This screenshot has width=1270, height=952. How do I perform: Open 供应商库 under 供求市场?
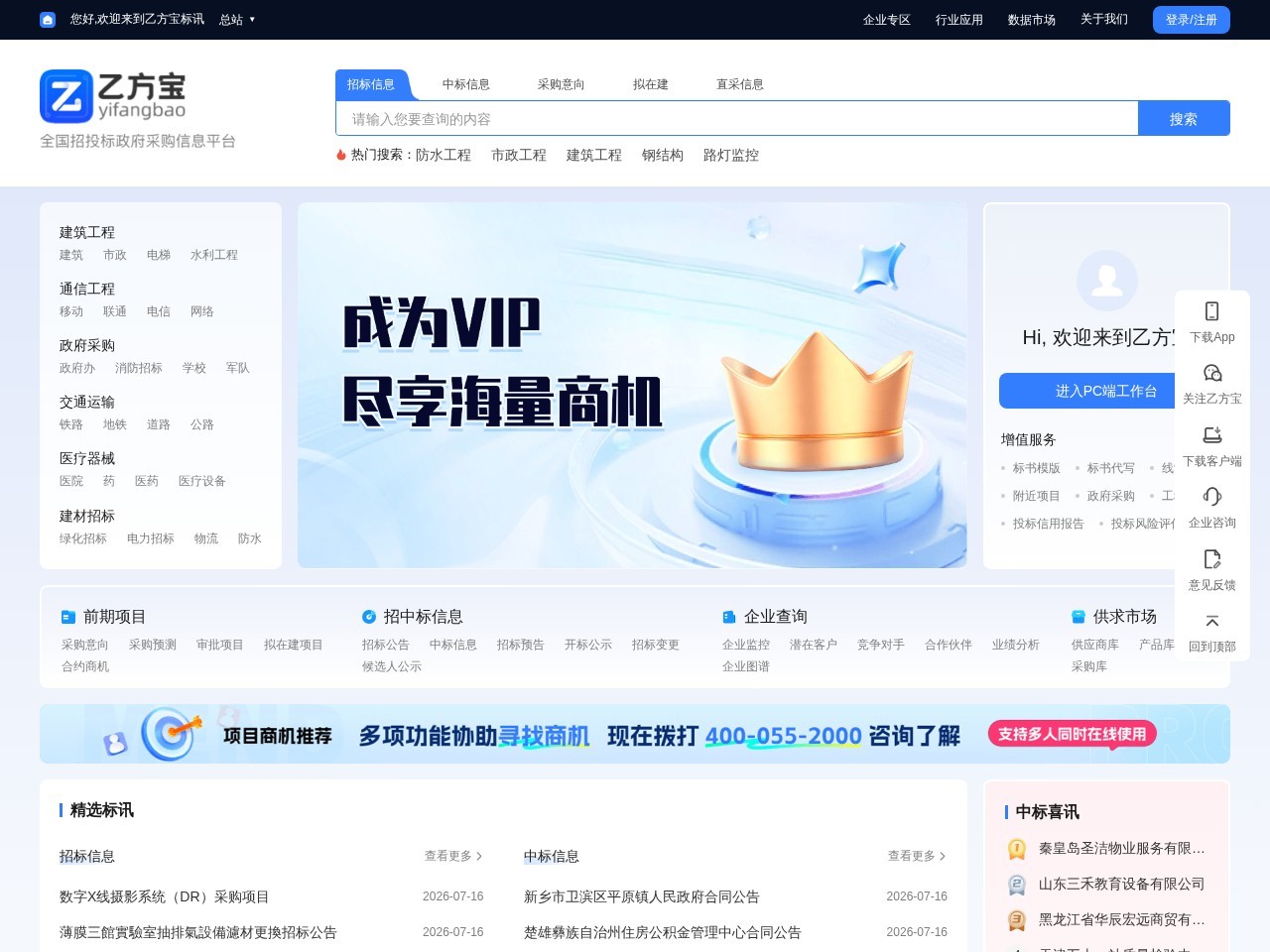[1095, 645]
